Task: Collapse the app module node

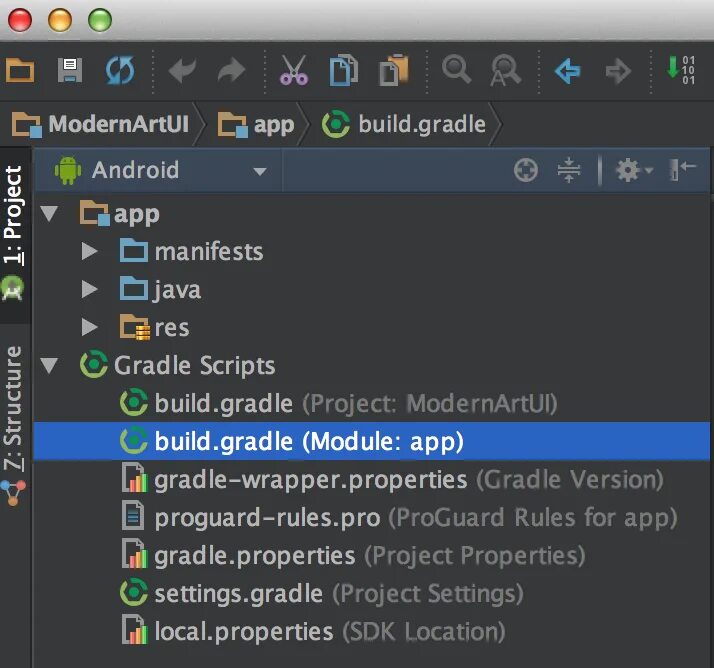Action: tap(49, 213)
